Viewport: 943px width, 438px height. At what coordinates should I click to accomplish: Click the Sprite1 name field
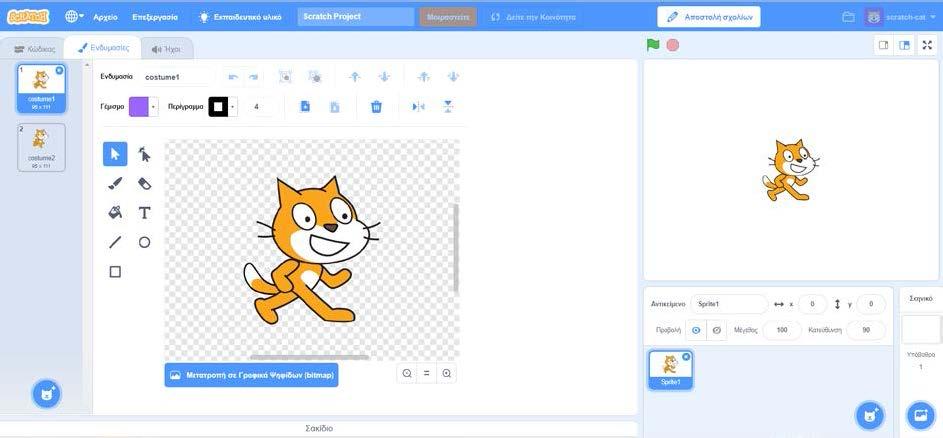(730, 304)
